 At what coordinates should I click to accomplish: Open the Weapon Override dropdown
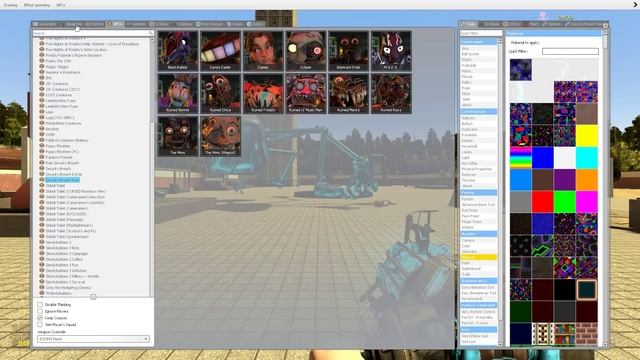click(93, 339)
